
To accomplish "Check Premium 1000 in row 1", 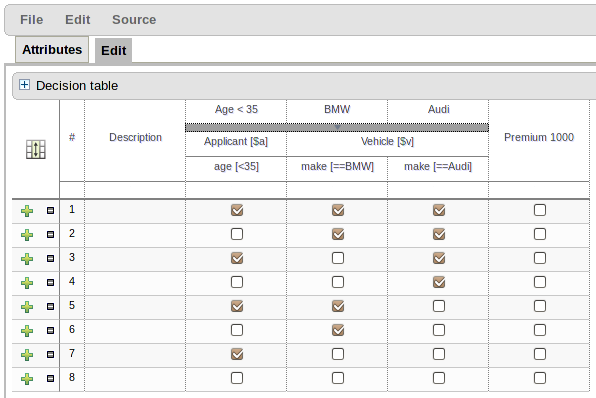I will coord(540,210).
